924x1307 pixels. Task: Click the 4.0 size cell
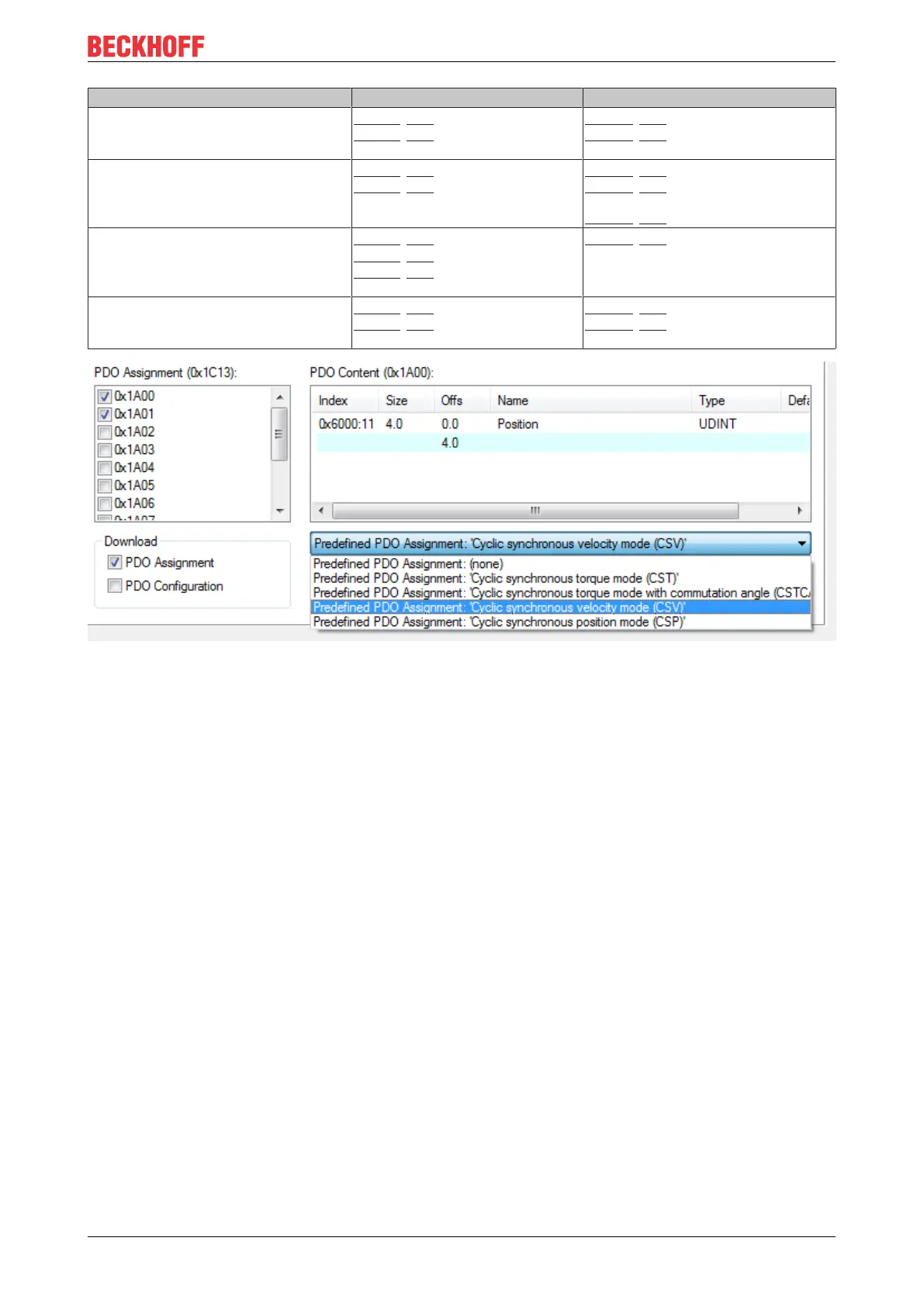394,424
